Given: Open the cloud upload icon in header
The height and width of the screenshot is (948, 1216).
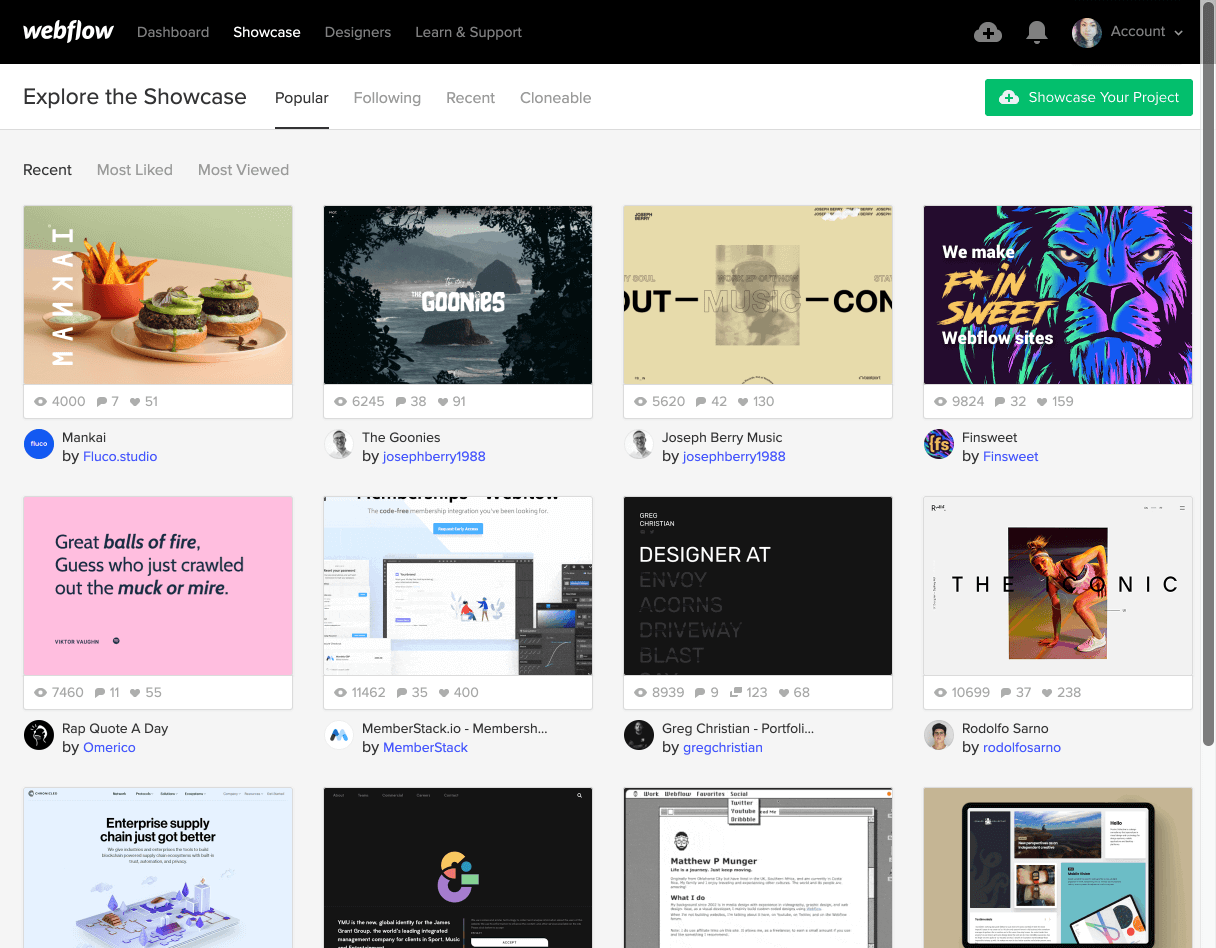Looking at the screenshot, I should 988,32.
